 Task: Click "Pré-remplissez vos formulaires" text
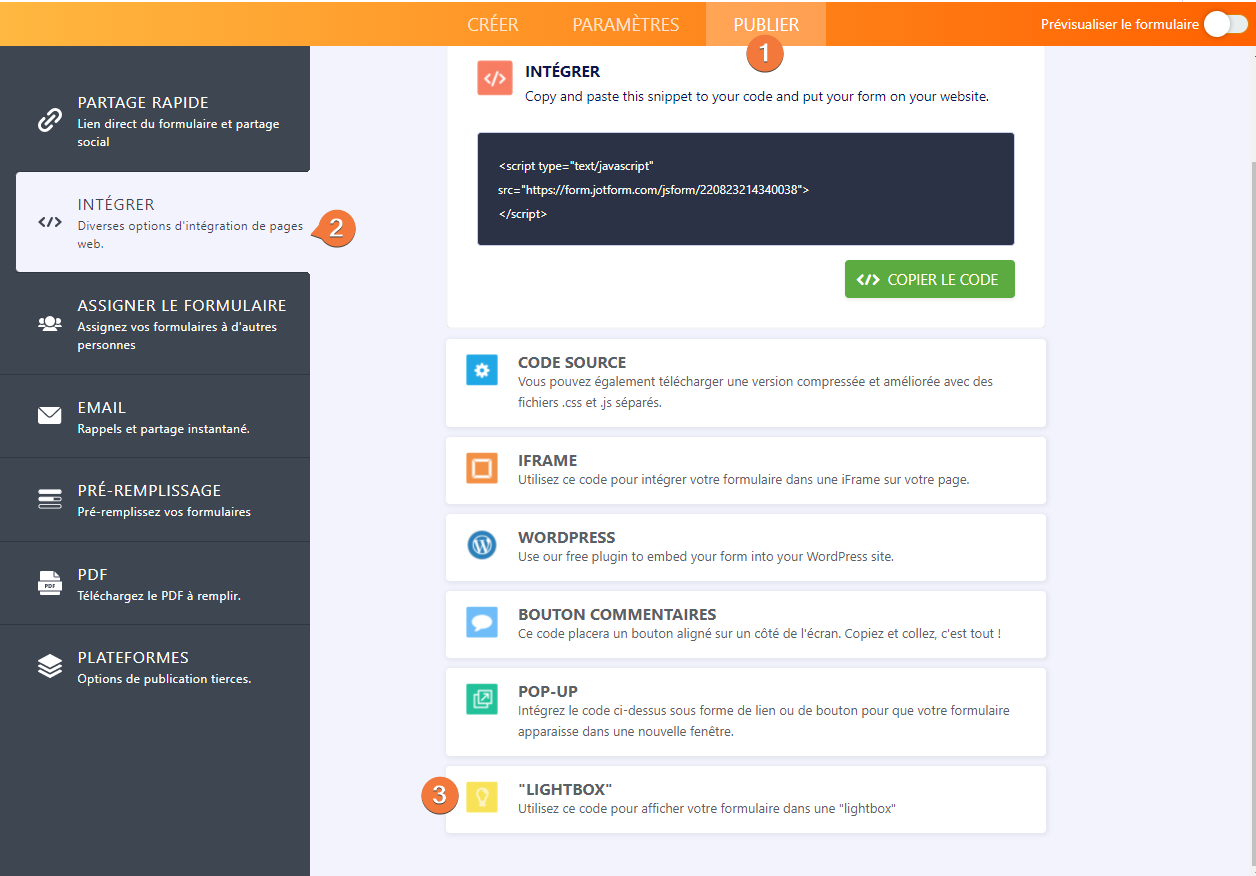(x=164, y=512)
